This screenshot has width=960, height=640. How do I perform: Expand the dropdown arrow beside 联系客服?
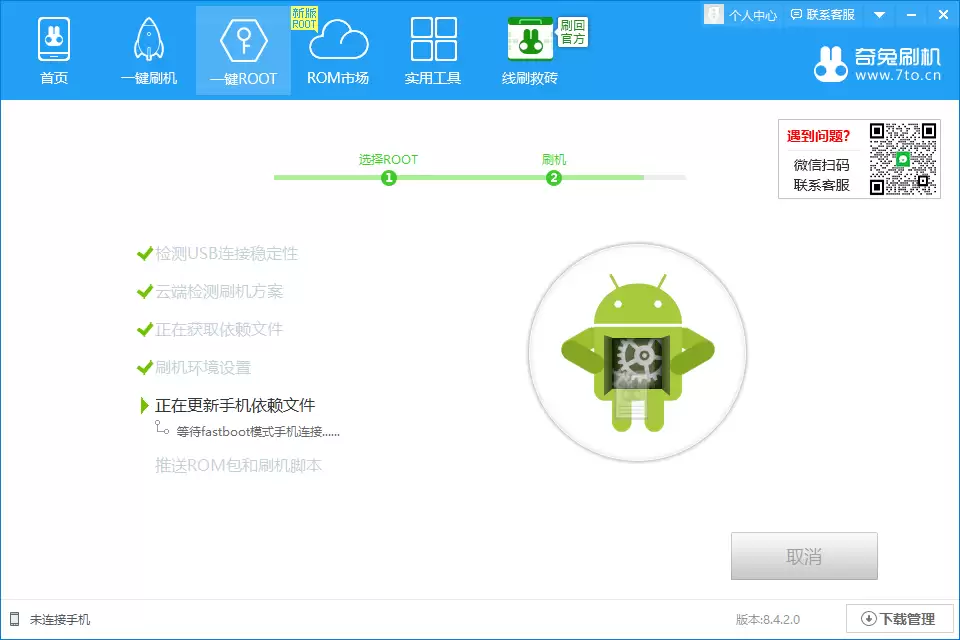tap(878, 14)
